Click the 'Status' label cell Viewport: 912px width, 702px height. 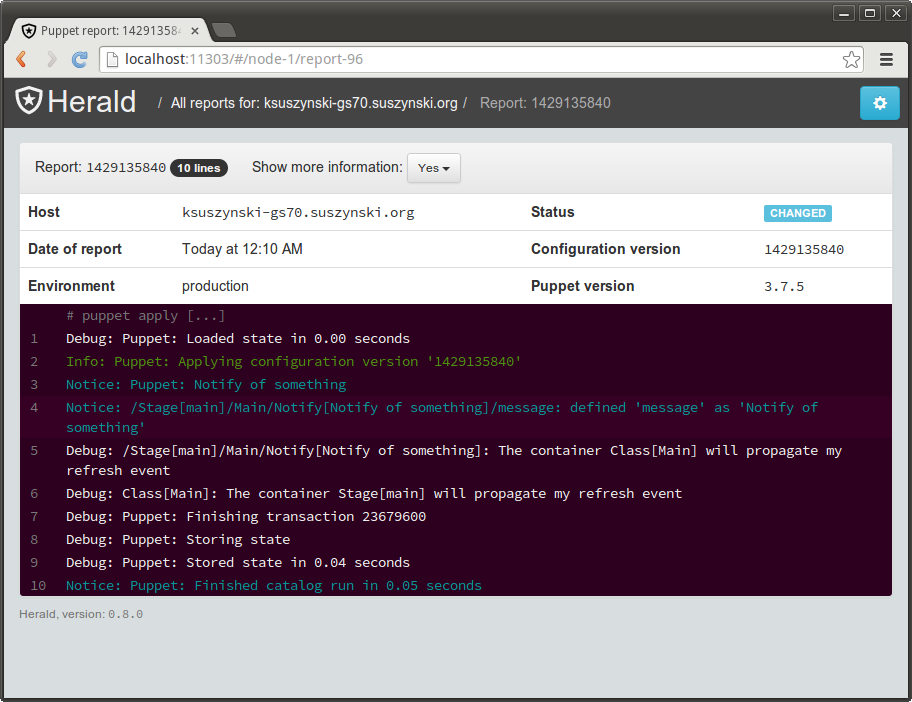pos(553,212)
